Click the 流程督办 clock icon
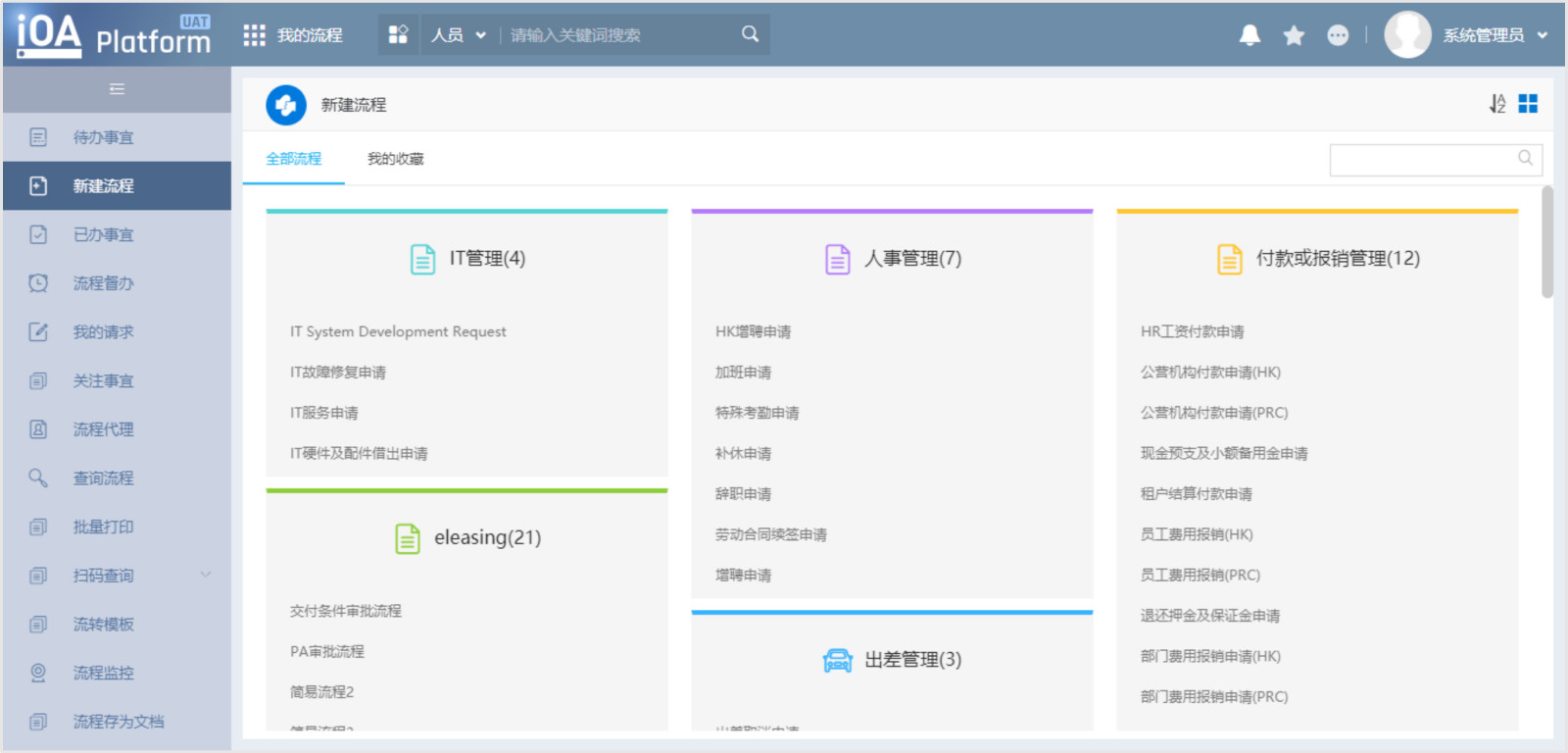This screenshot has height=753, width=1568. (x=38, y=283)
